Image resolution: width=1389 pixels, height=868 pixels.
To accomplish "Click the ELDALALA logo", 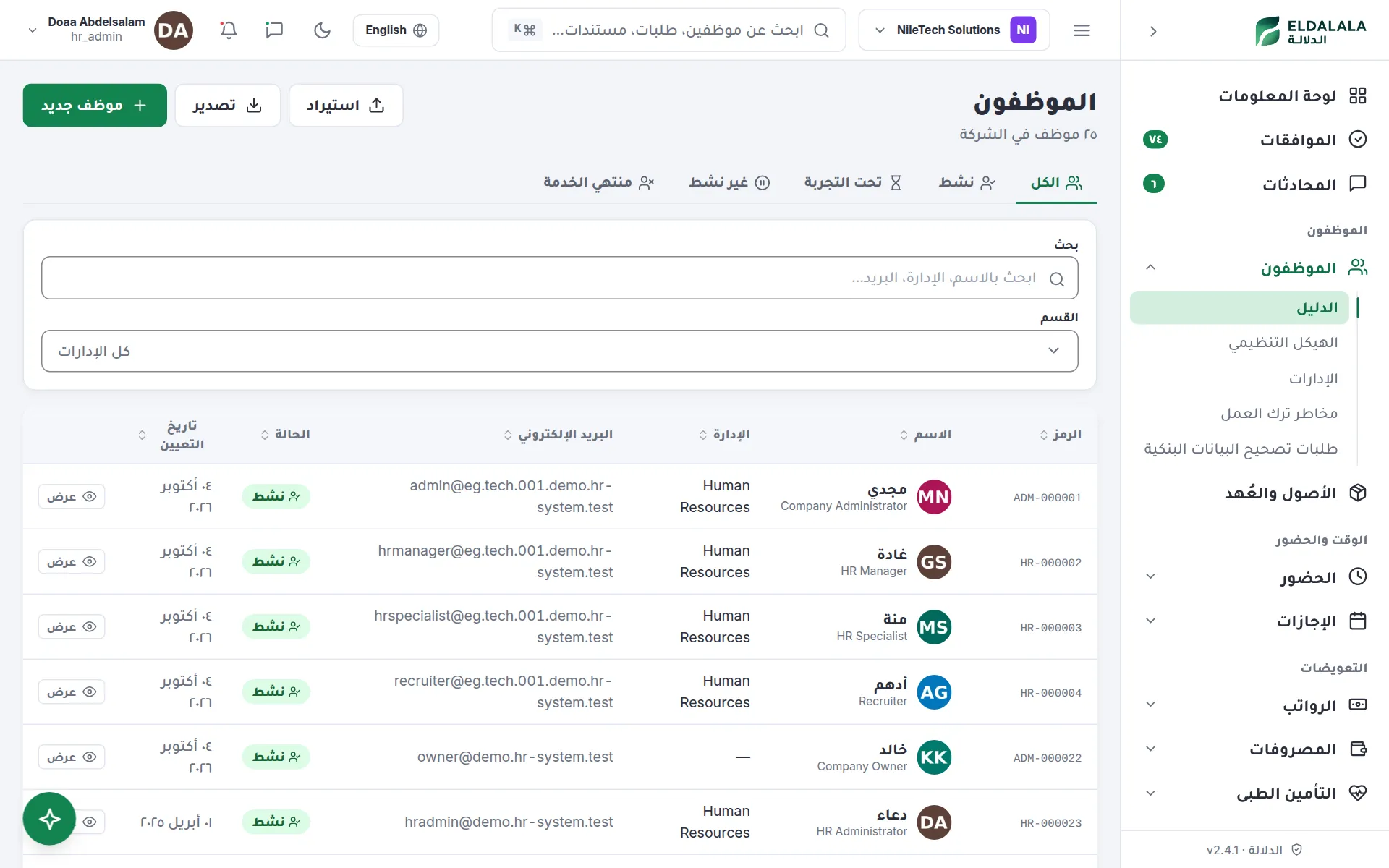I will tap(1311, 30).
